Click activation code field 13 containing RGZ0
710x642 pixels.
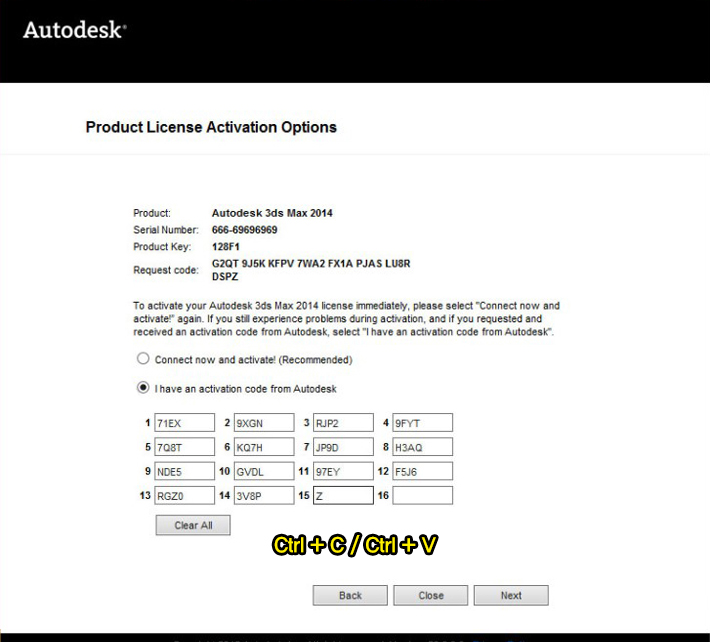pos(184,495)
